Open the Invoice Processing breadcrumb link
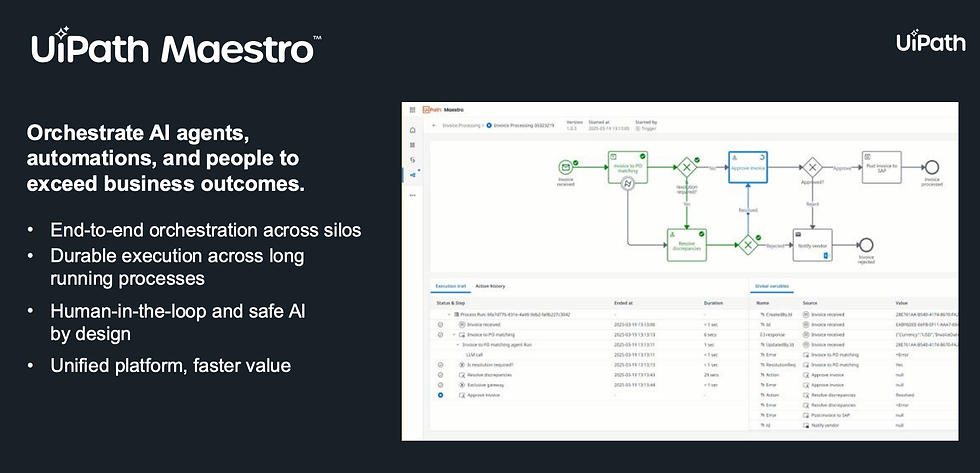This screenshot has height=473, width=980. (x=461, y=126)
